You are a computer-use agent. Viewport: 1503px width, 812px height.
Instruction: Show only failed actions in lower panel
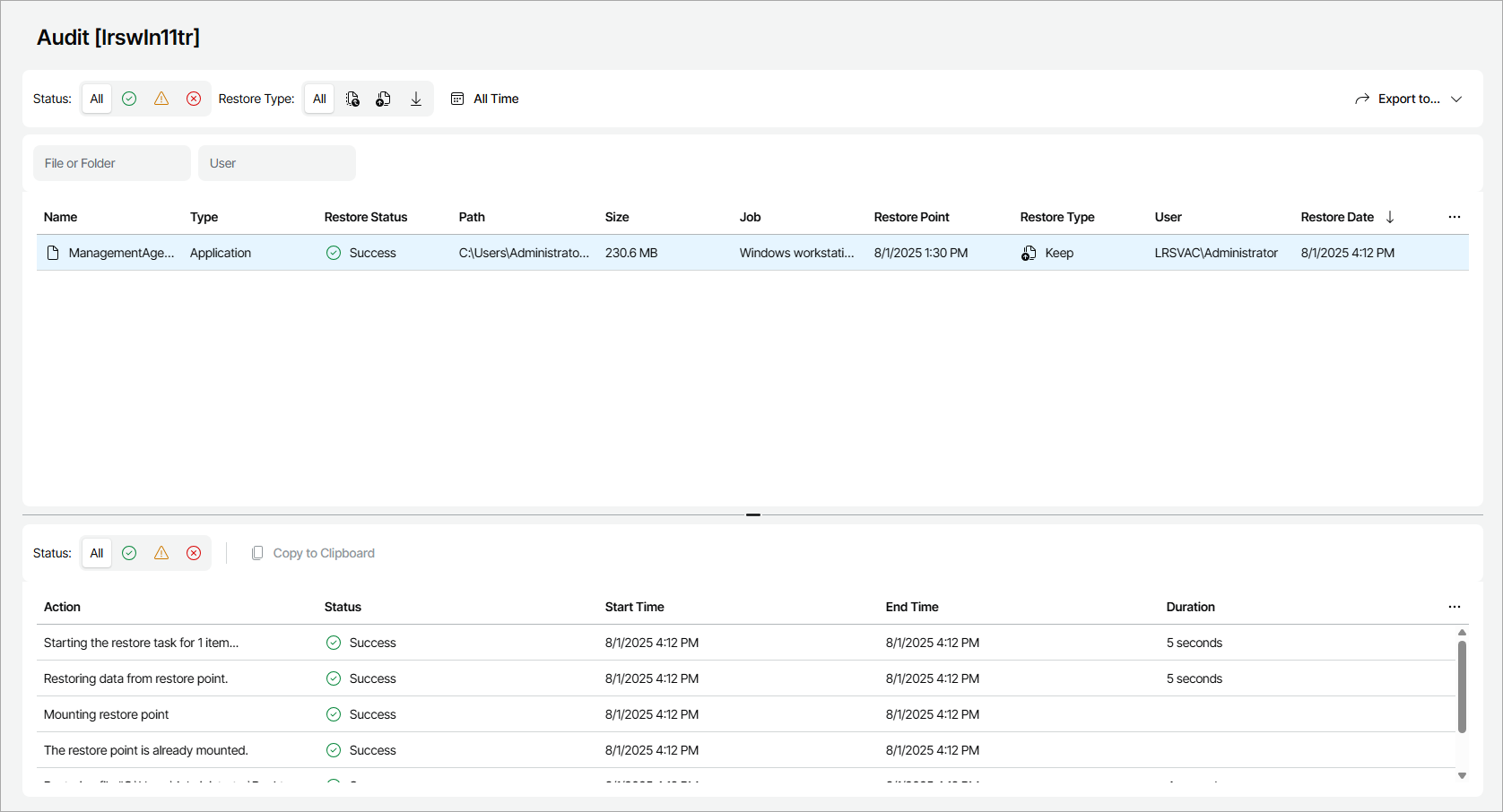point(194,553)
